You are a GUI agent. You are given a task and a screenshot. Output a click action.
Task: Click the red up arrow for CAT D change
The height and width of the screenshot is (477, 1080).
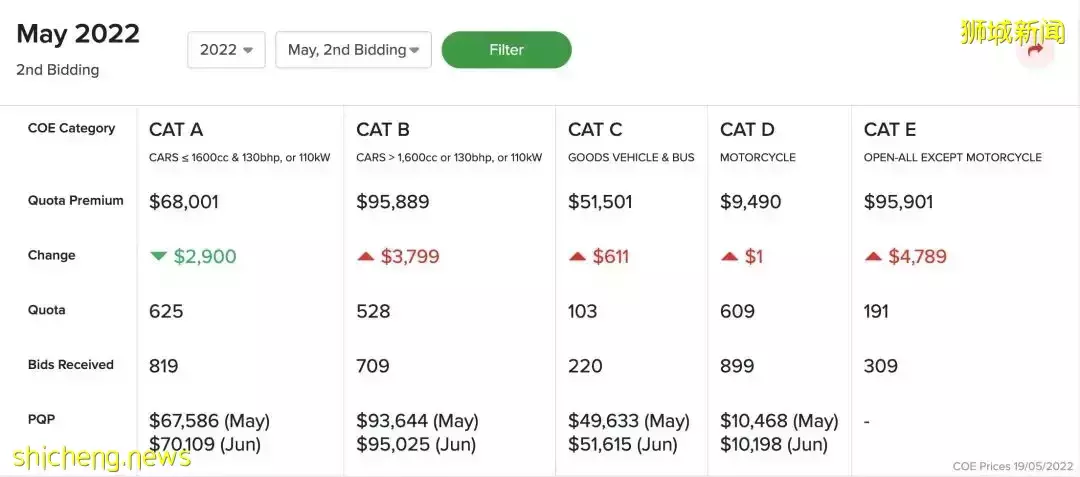729,256
